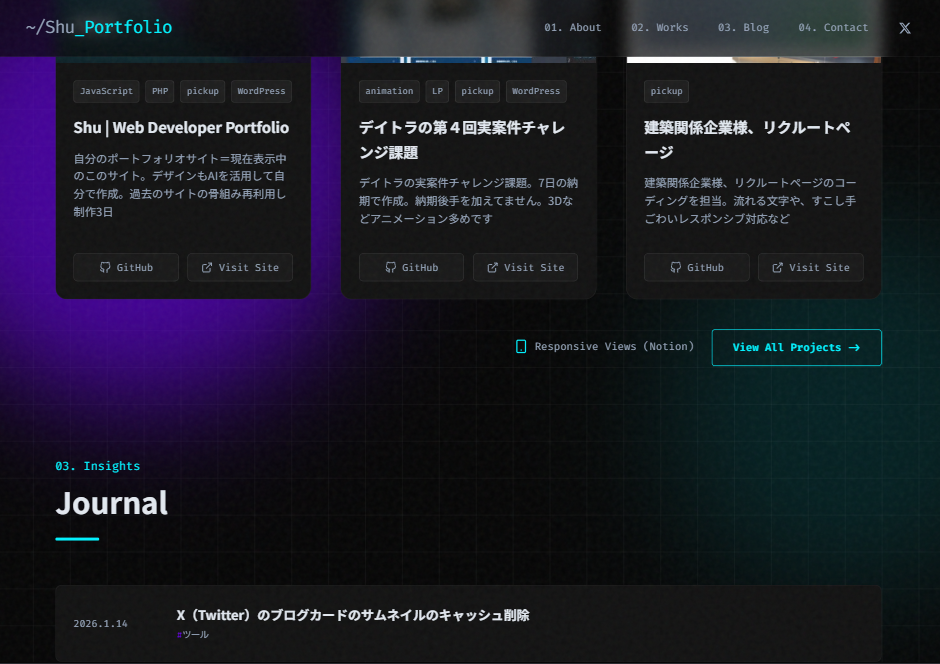
Task: Close the menu via the X icon
Action: pos(905,28)
